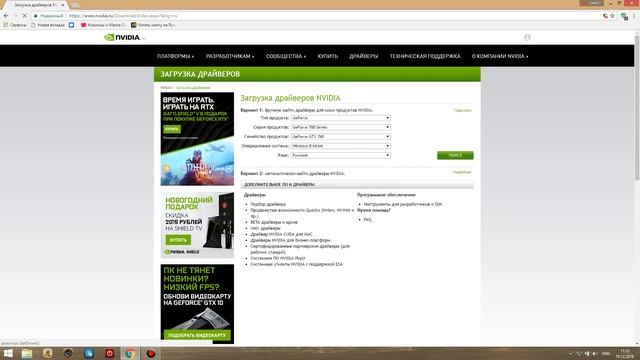Viewport: 640px width, 360px height.
Task: Open the pink-icon comics bookmark
Action: [x=103, y=25]
